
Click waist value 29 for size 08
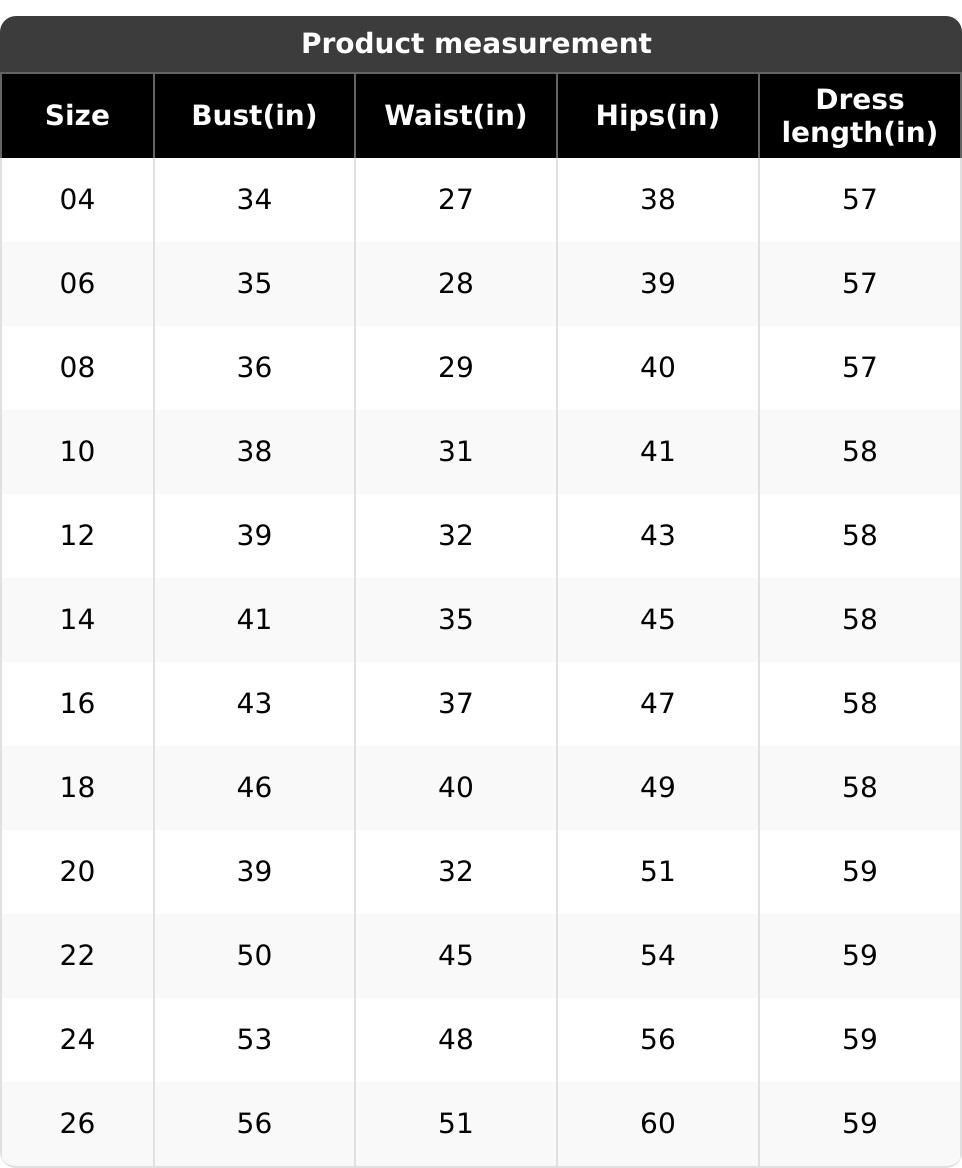455,368
